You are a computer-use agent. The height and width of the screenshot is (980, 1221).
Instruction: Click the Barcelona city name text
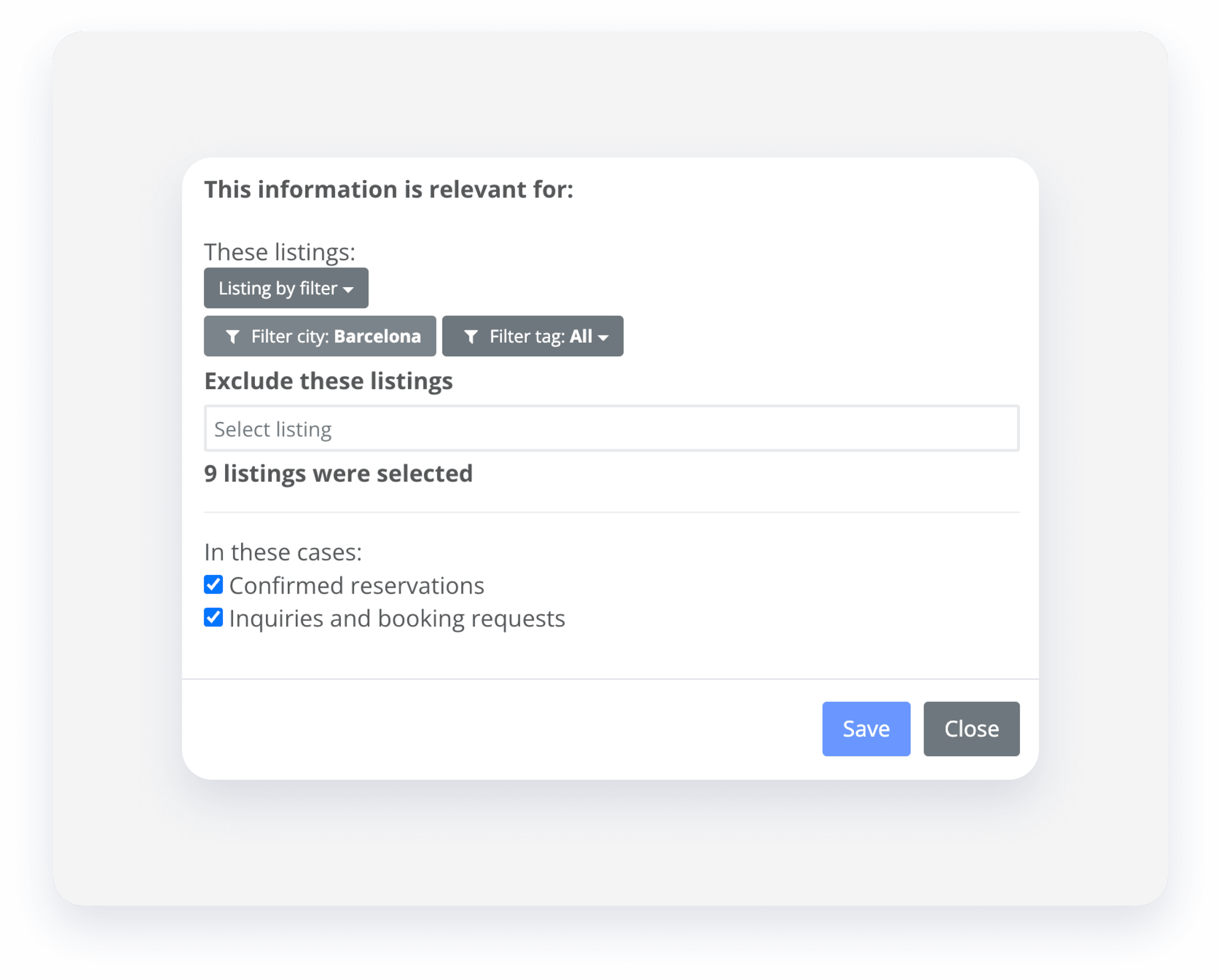click(377, 336)
